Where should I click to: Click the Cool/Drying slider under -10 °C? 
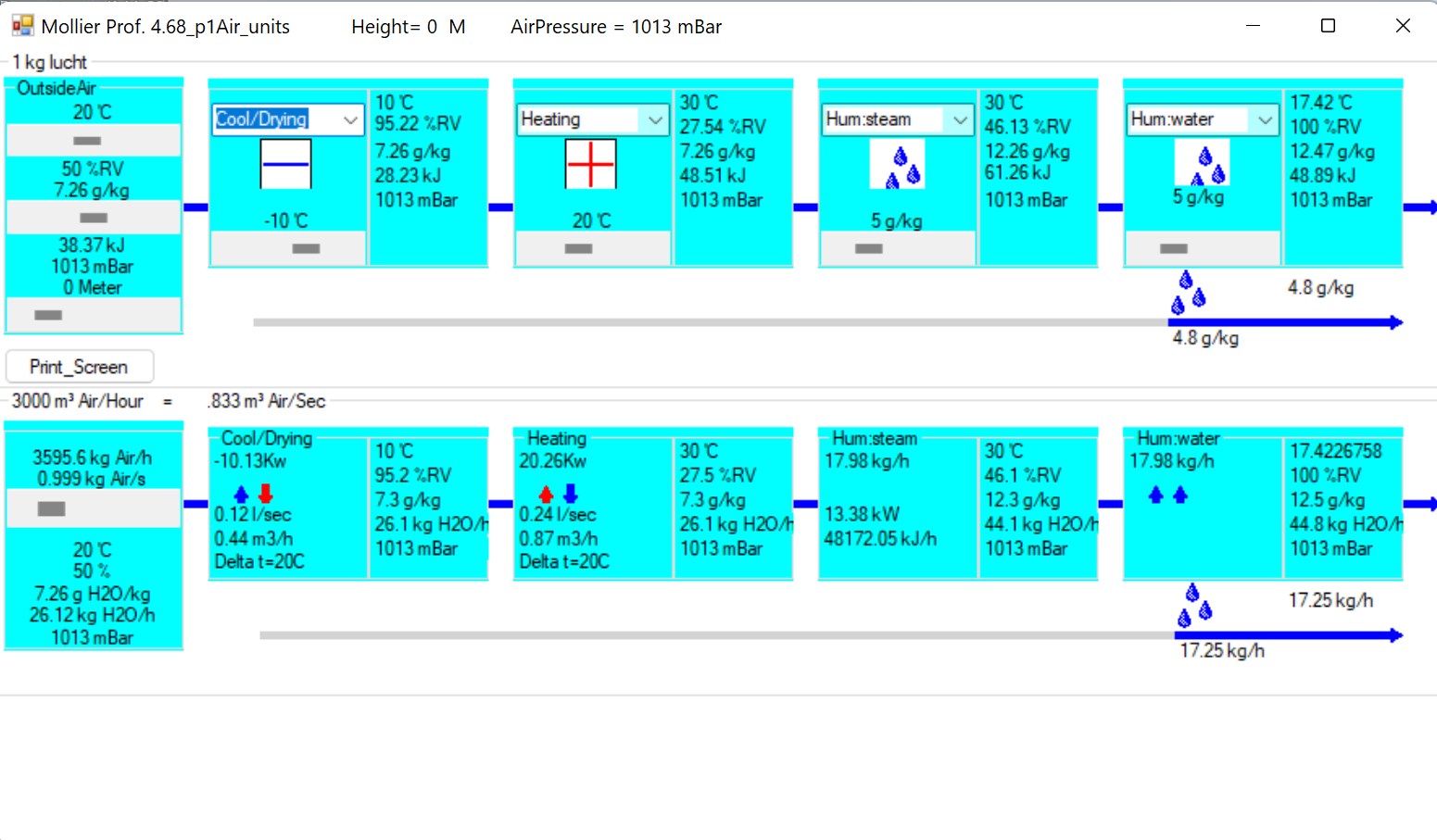[x=288, y=248]
